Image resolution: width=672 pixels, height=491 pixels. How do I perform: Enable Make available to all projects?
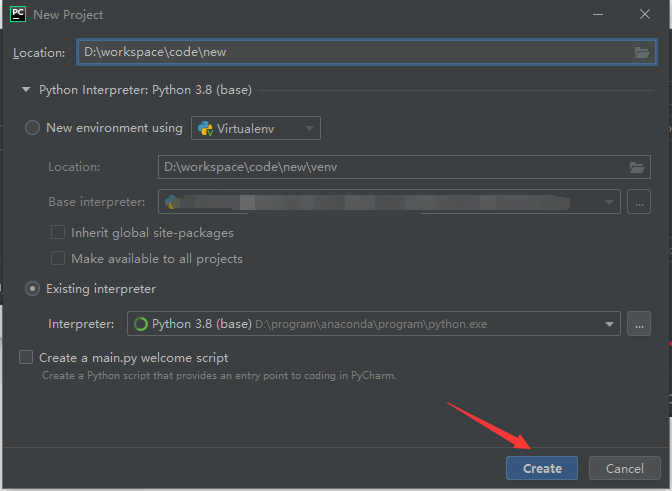(x=58, y=258)
